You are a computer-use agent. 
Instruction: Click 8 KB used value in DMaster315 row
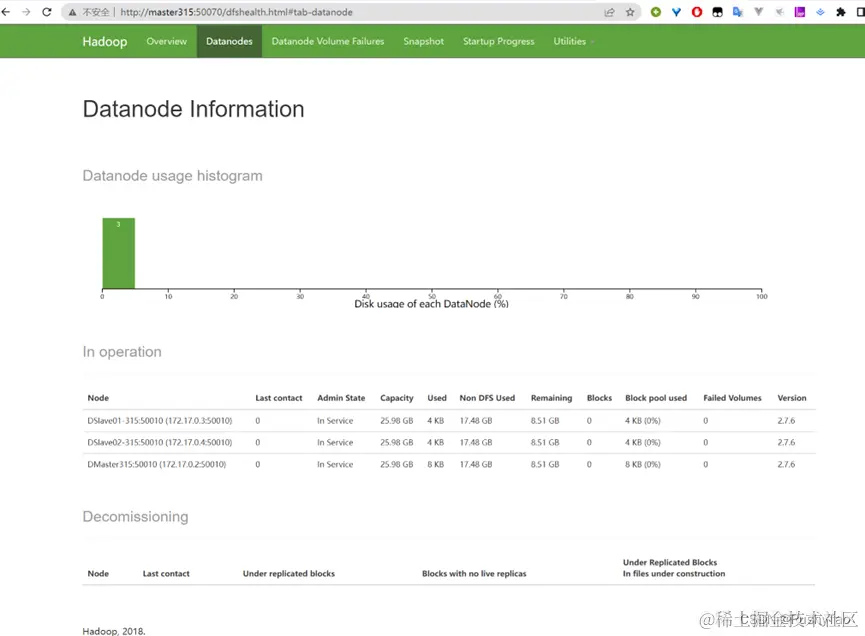coord(435,464)
